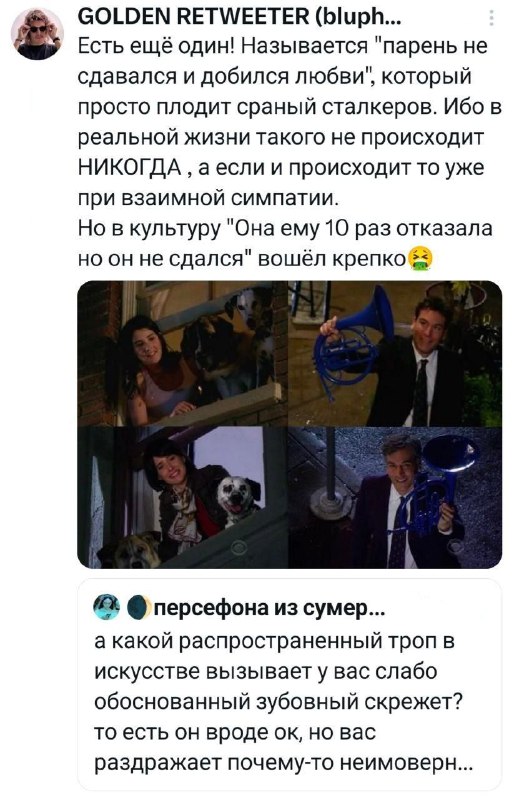Open top-left photo of woman with dogs
The image size is (514, 800).
click(x=183, y=354)
